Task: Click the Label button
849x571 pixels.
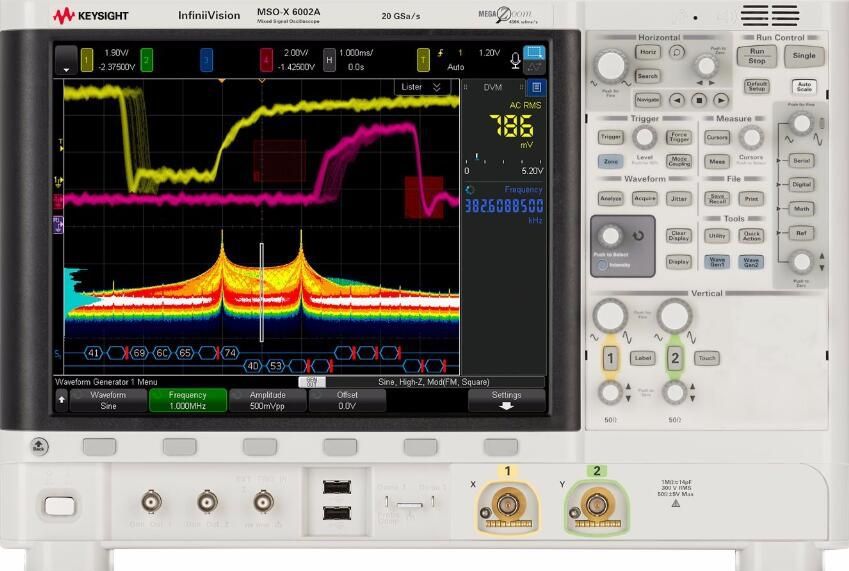Action: click(643, 358)
